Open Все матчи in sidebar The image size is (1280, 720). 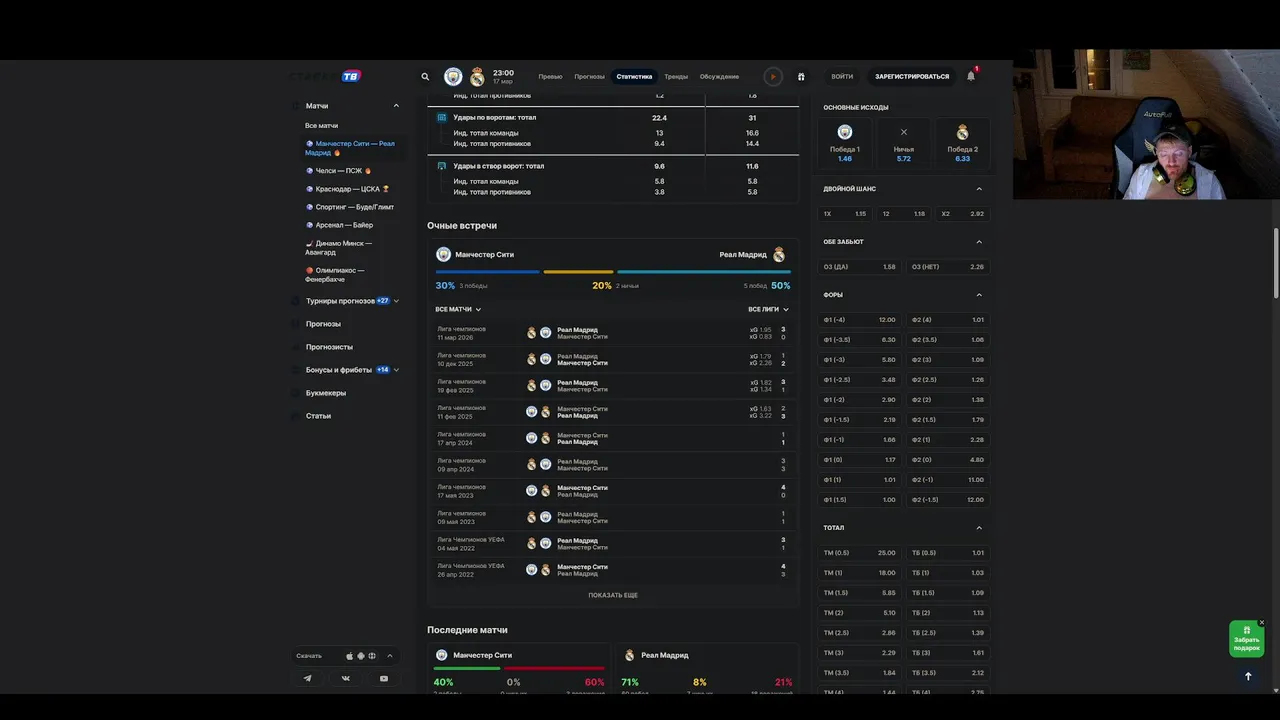[322, 126]
